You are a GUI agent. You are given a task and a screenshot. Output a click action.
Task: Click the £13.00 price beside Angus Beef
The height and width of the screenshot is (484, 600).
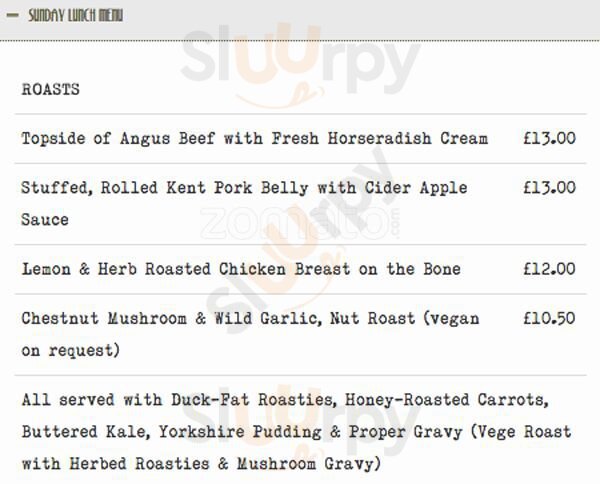pyautogui.click(x=549, y=138)
